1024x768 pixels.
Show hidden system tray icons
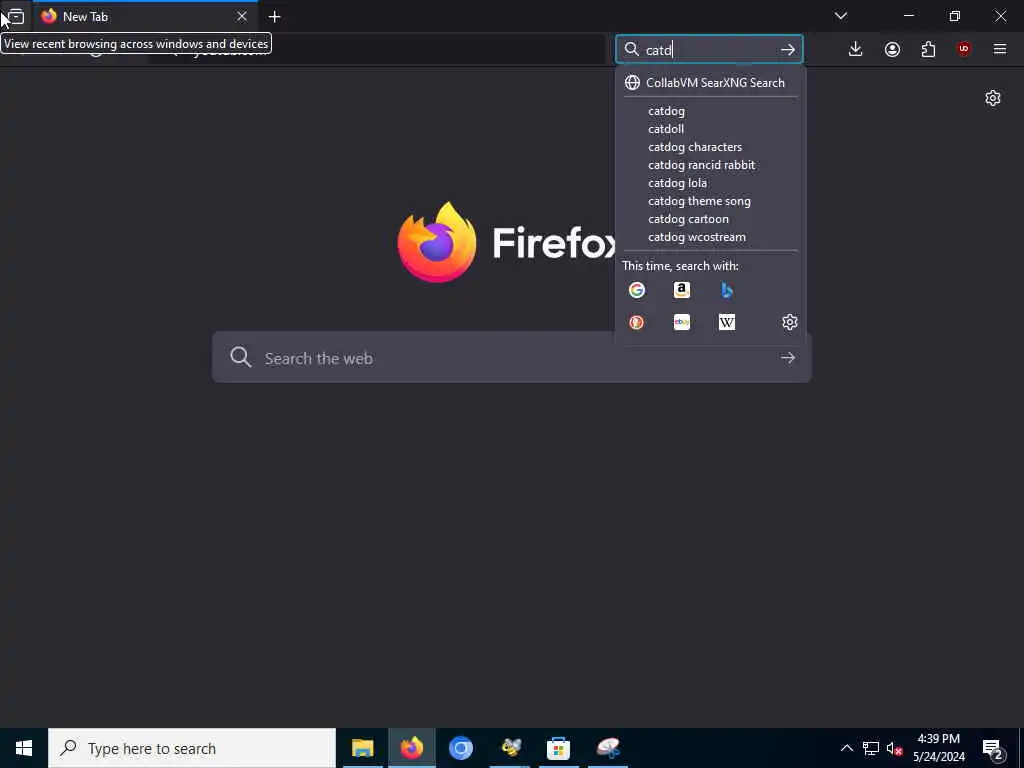coord(846,748)
